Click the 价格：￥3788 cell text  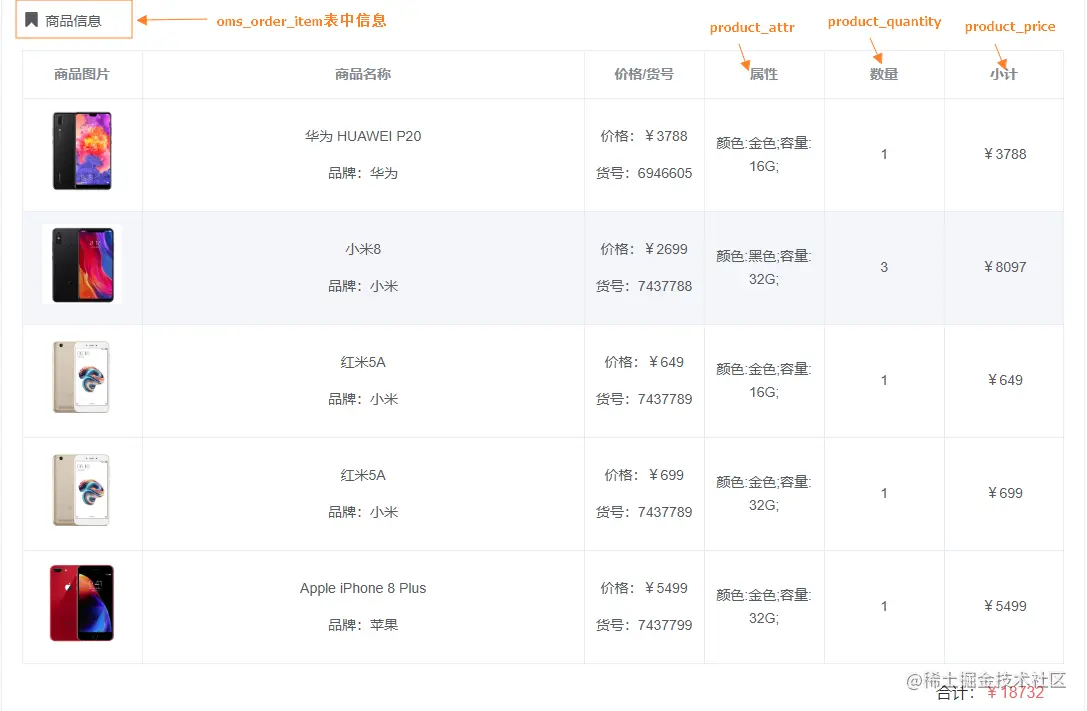pyautogui.click(x=644, y=137)
